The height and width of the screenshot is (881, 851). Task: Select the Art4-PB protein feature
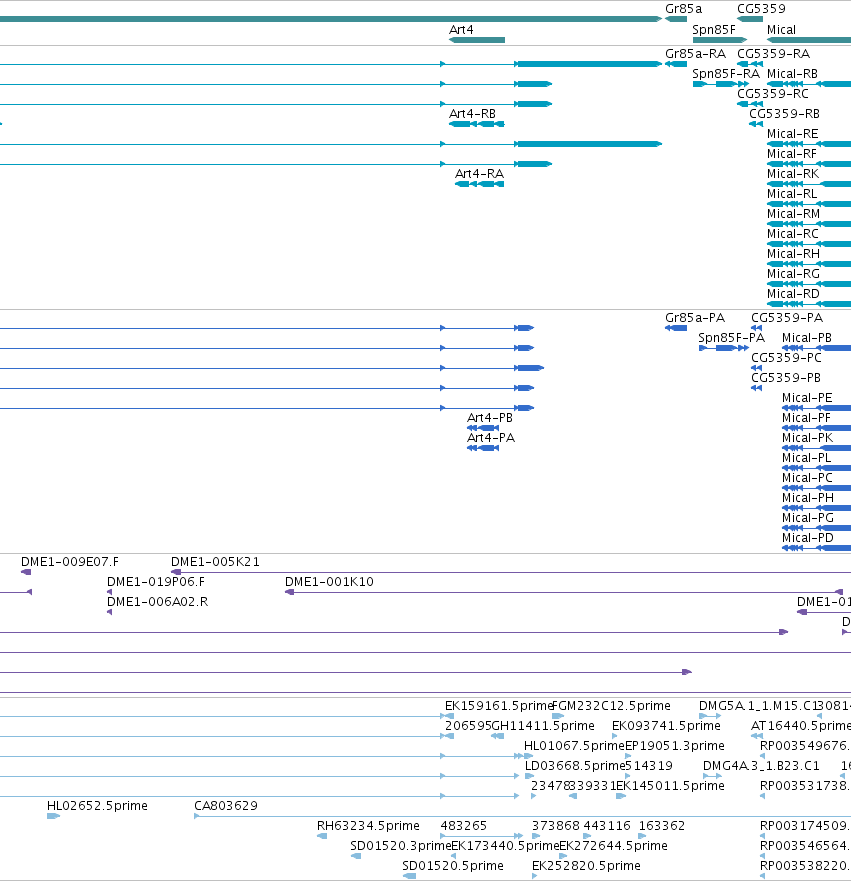[x=483, y=428]
